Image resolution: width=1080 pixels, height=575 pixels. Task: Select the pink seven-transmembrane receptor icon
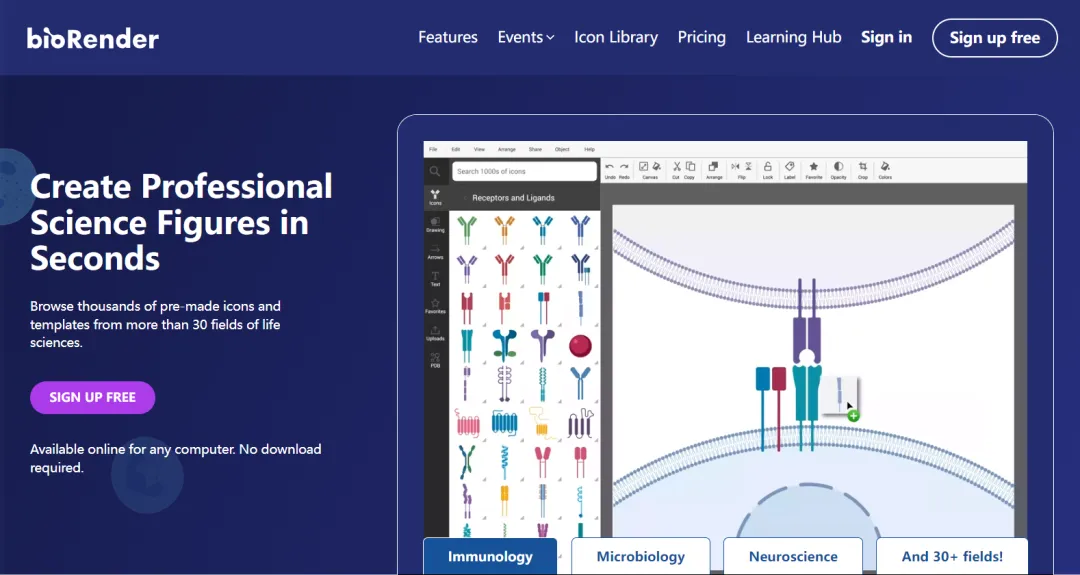pyautogui.click(x=467, y=423)
